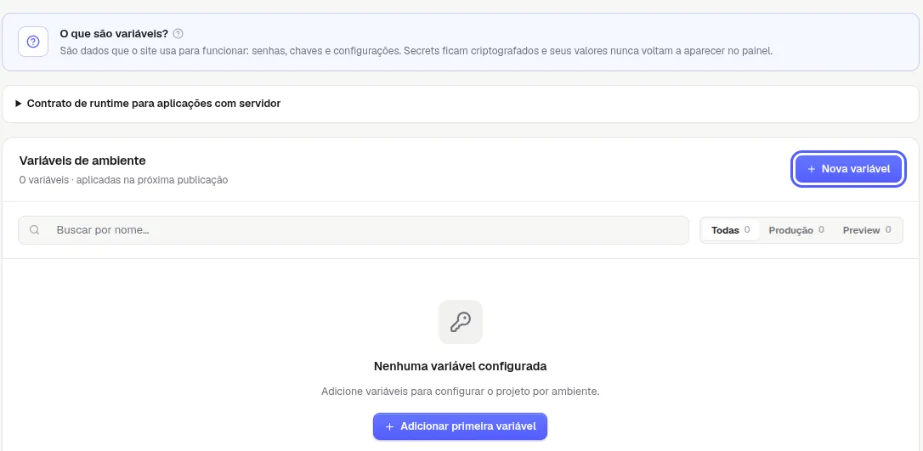Viewport: 923px width, 451px height.
Task: Click the '+ Nova variável' button
Action: click(x=848, y=169)
